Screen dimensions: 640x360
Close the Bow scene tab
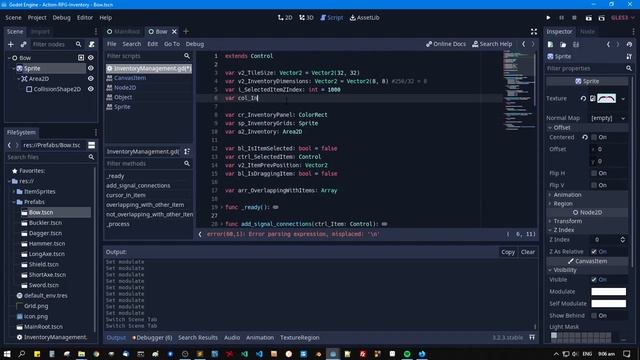[x=174, y=31]
